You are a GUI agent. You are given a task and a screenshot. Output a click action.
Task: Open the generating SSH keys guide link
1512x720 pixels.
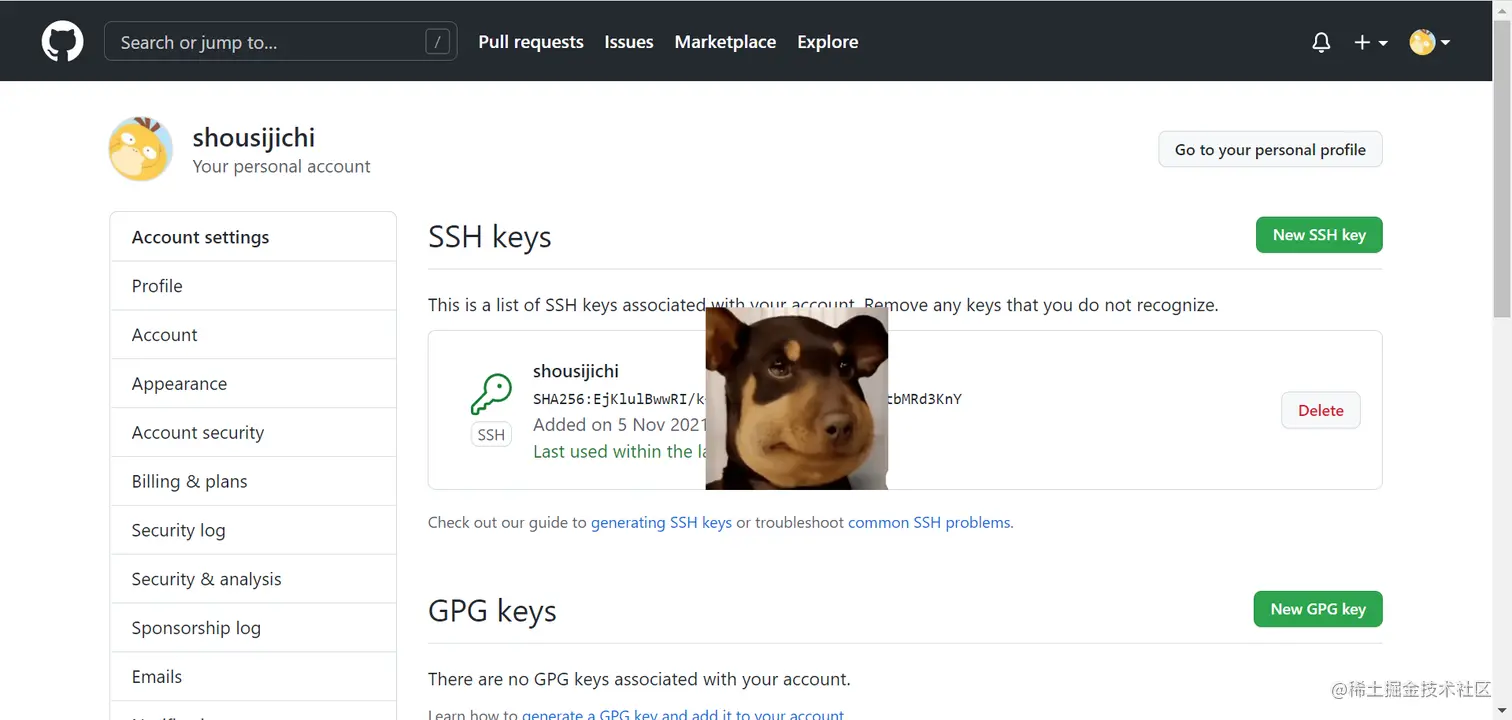click(x=662, y=522)
